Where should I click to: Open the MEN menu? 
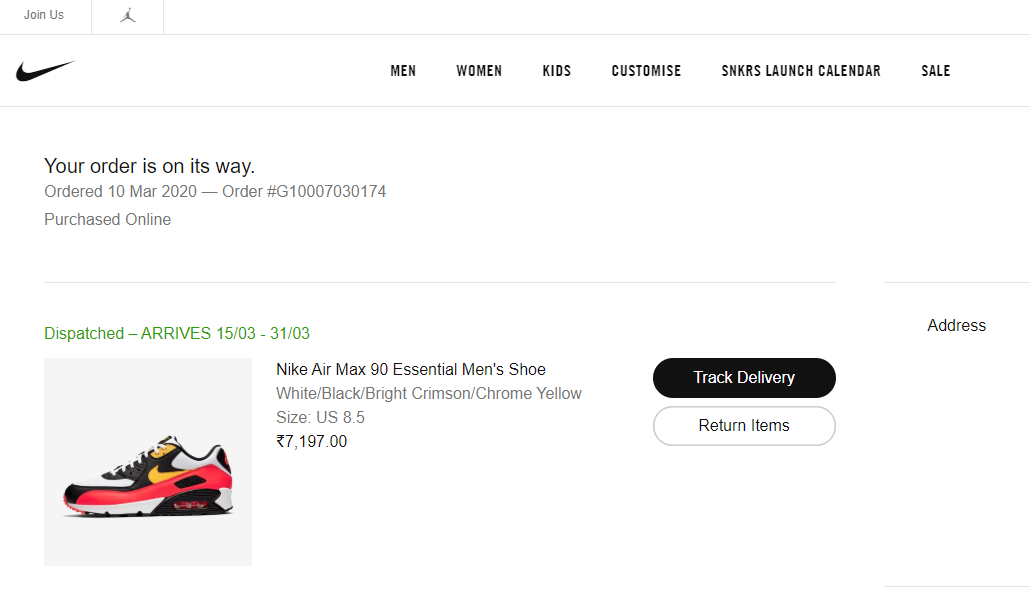(403, 71)
